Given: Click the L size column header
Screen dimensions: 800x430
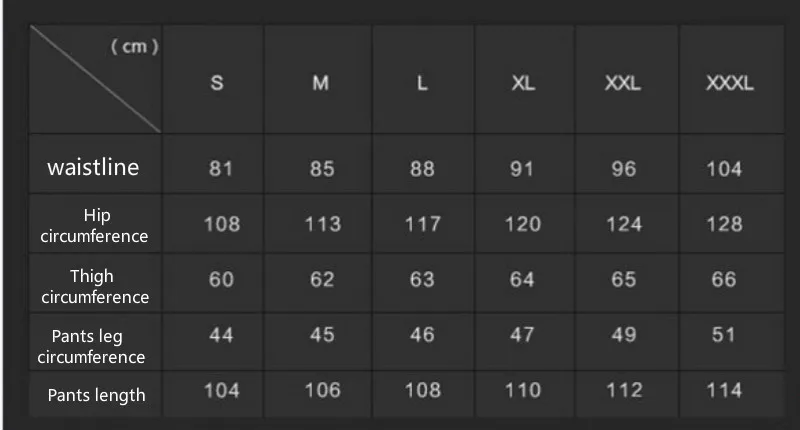Looking at the screenshot, I should tap(422, 83).
